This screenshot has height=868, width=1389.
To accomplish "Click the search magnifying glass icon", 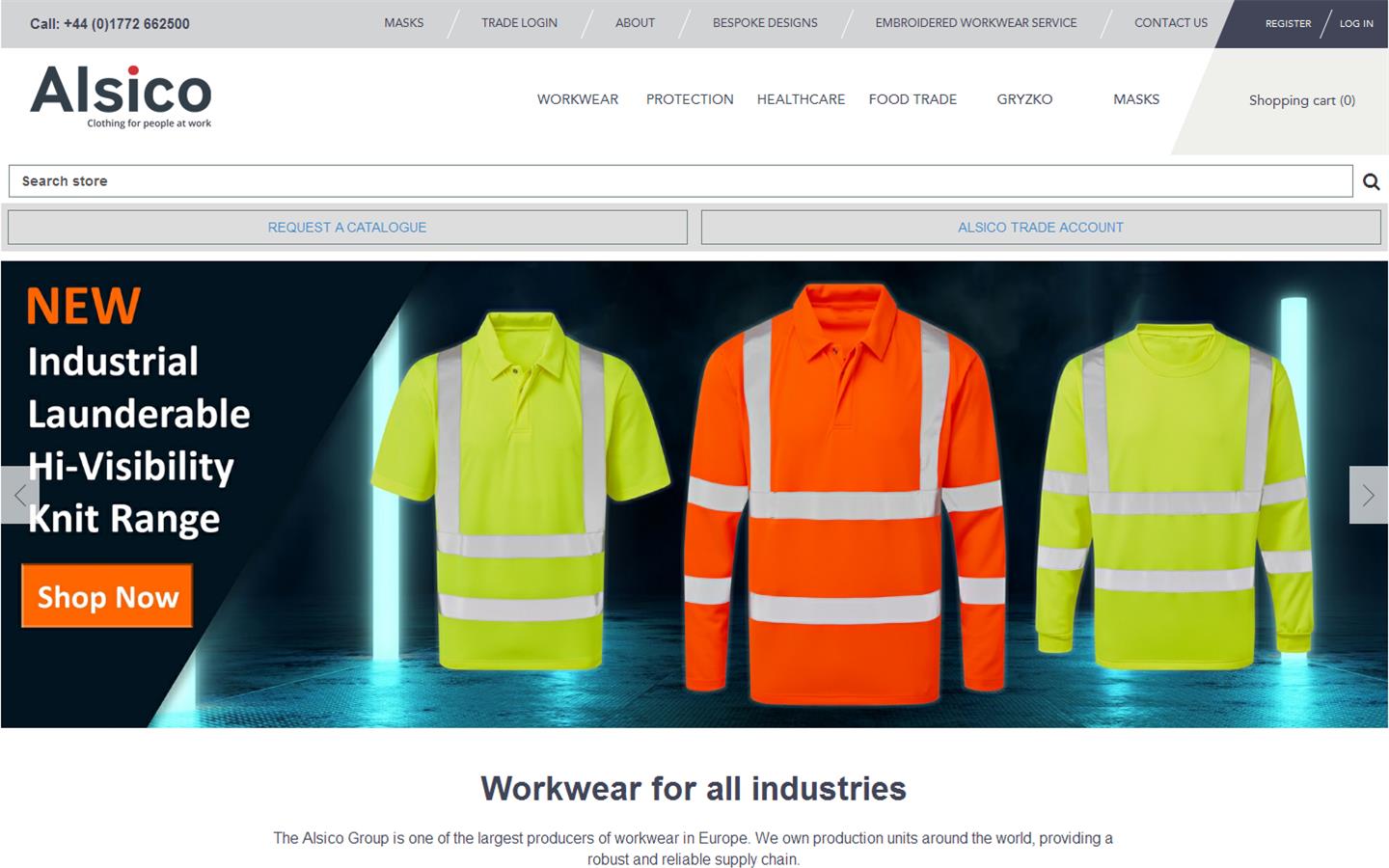I will [1371, 180].
